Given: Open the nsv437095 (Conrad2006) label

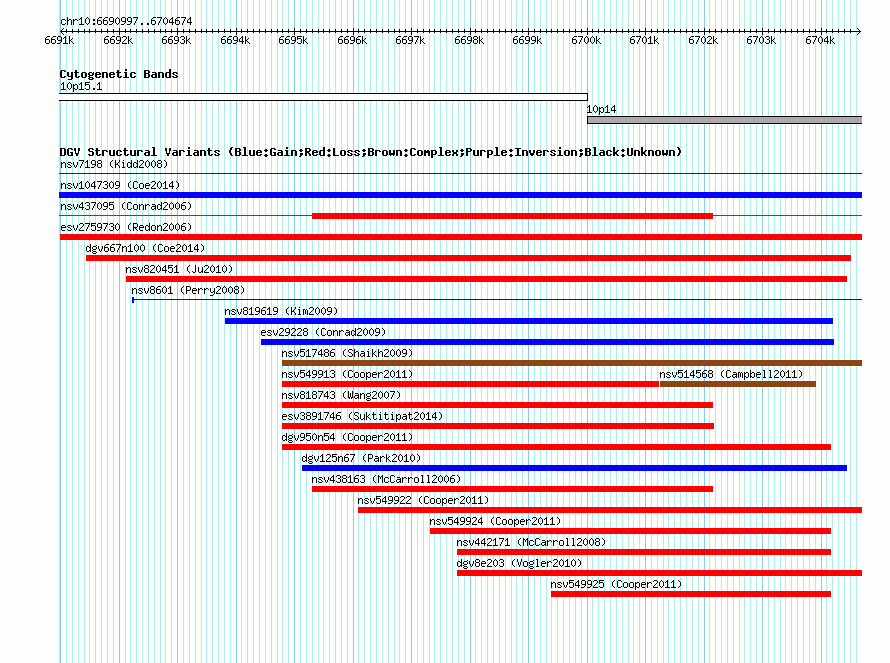Looking at the screenshot, I should (x=126, y=207).
